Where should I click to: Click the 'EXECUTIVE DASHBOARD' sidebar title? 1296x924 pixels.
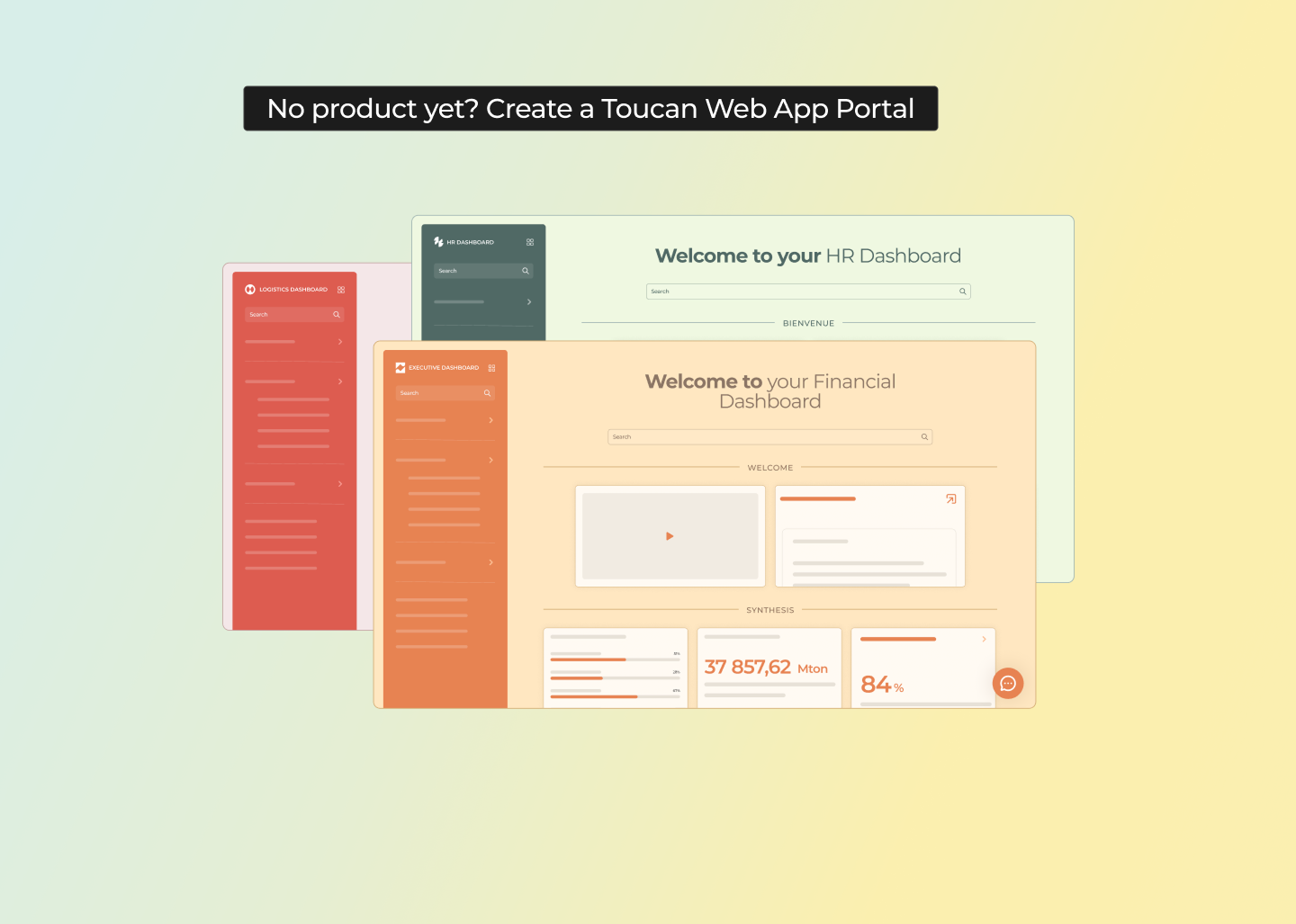(444, 368)
